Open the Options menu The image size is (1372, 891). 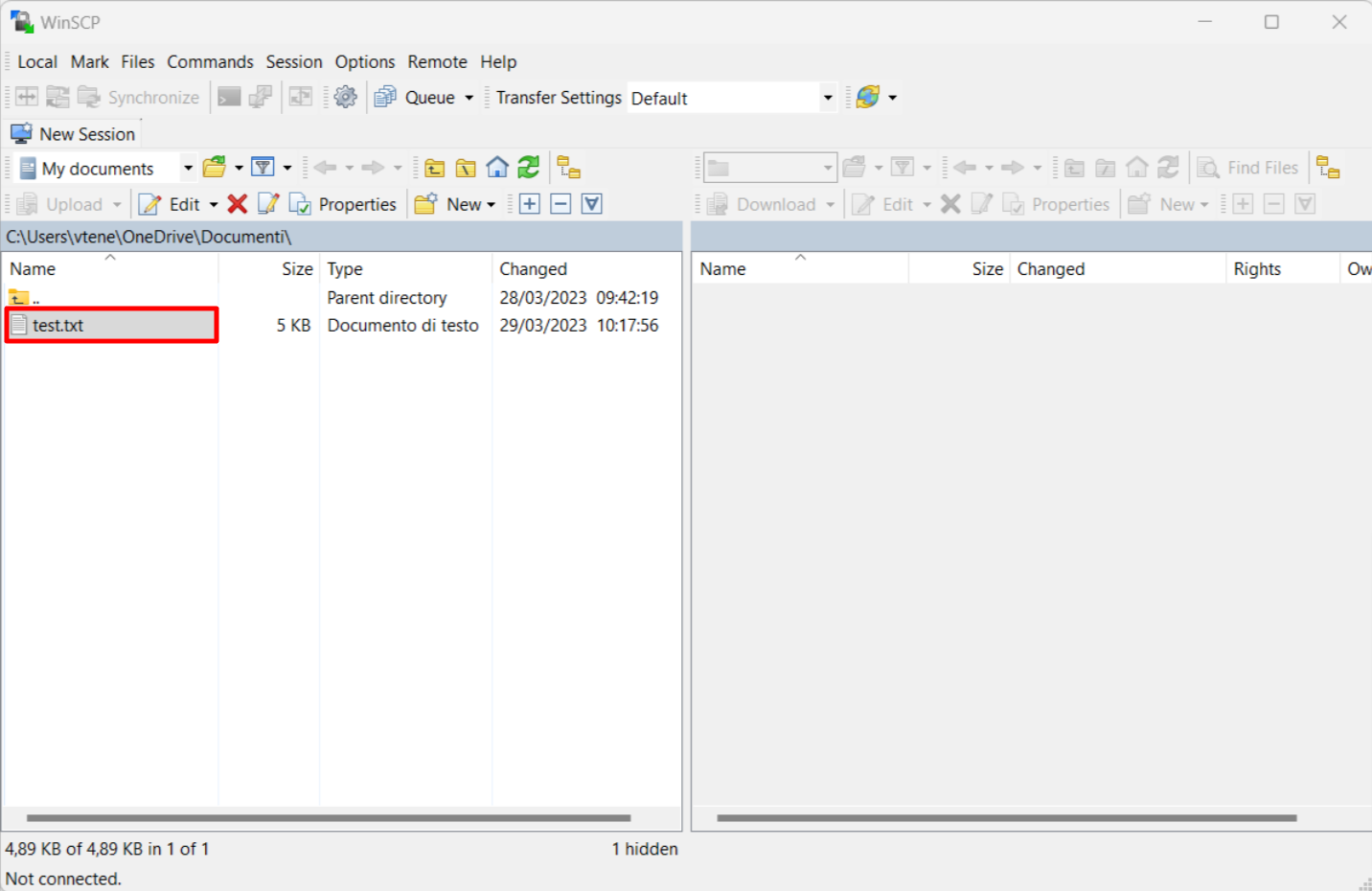[365, 61]
